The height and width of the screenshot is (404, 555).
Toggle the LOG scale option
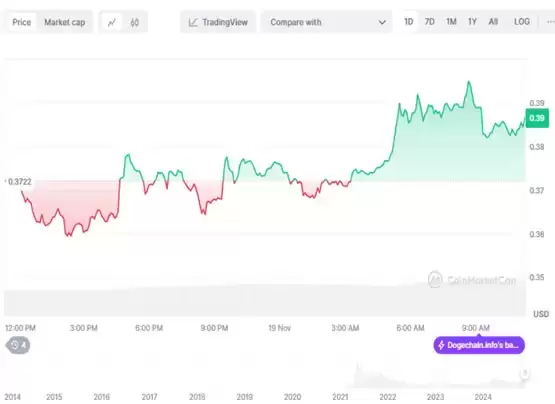(522, 22)
